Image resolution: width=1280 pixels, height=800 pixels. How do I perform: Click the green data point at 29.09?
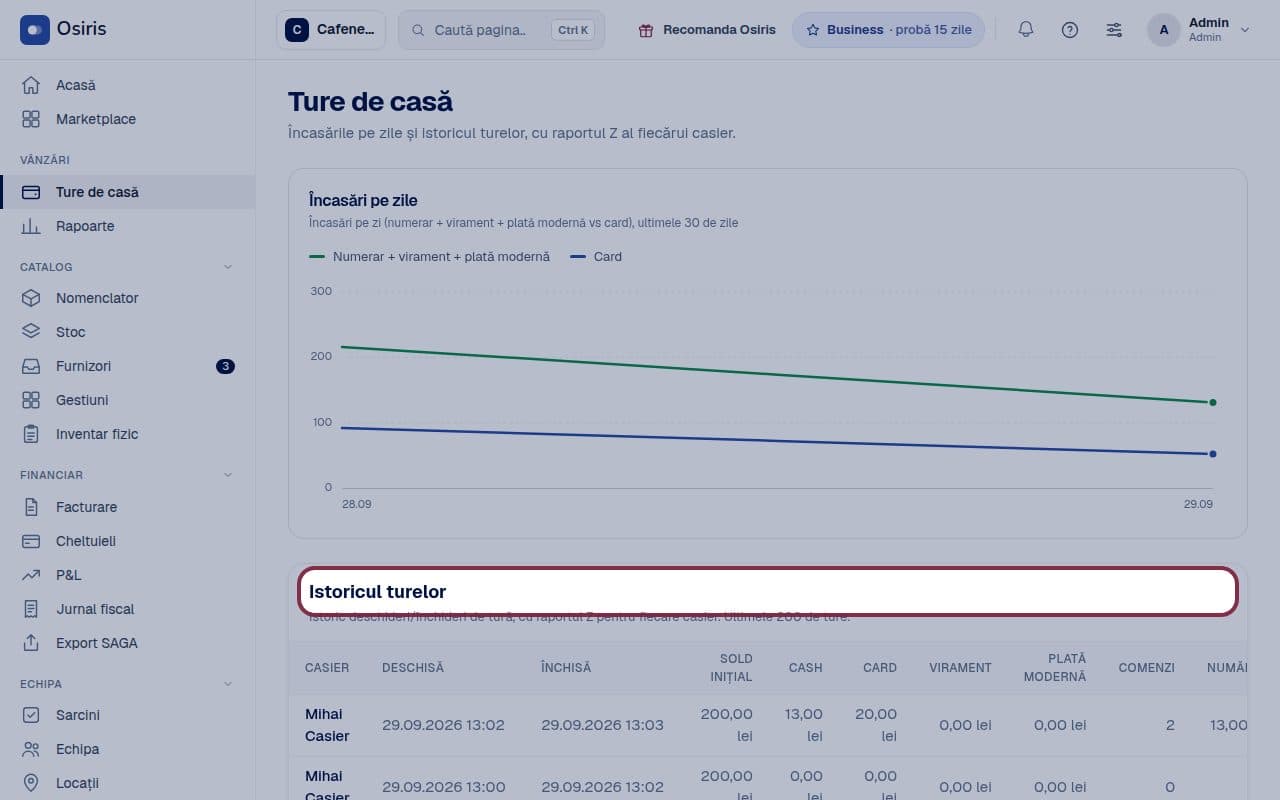1213,402
